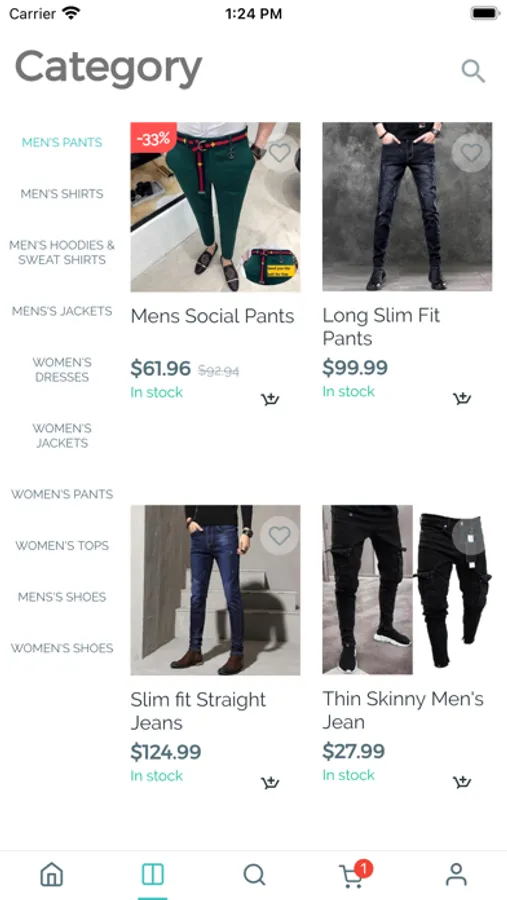Tap the search magnifier beside Category title
Screen dimensions: 507x900
click(x=473, y=71)
